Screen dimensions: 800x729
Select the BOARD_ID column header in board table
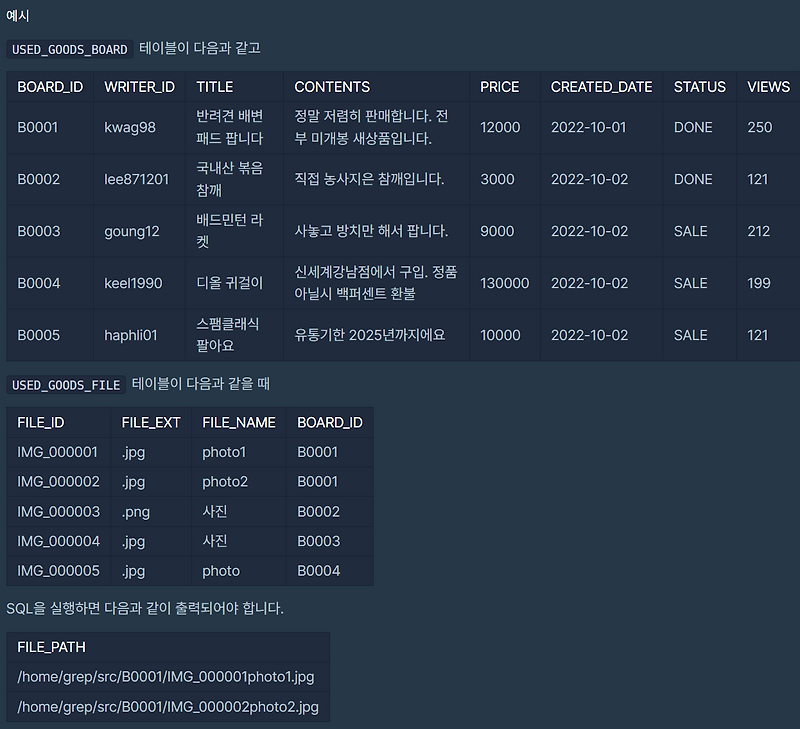click(x=50, y=87)
